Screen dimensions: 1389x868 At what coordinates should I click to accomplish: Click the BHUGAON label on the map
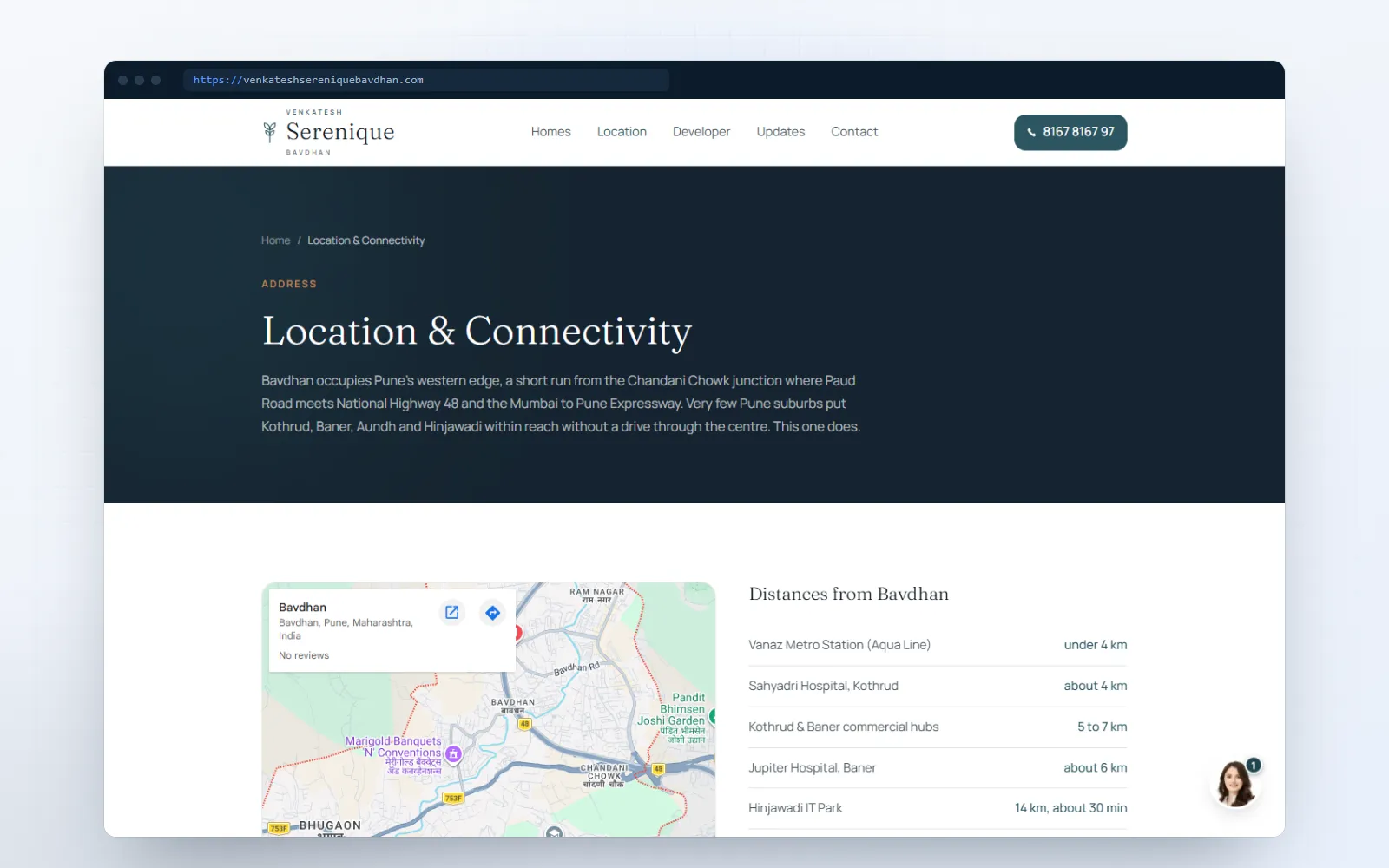point(330,825)
